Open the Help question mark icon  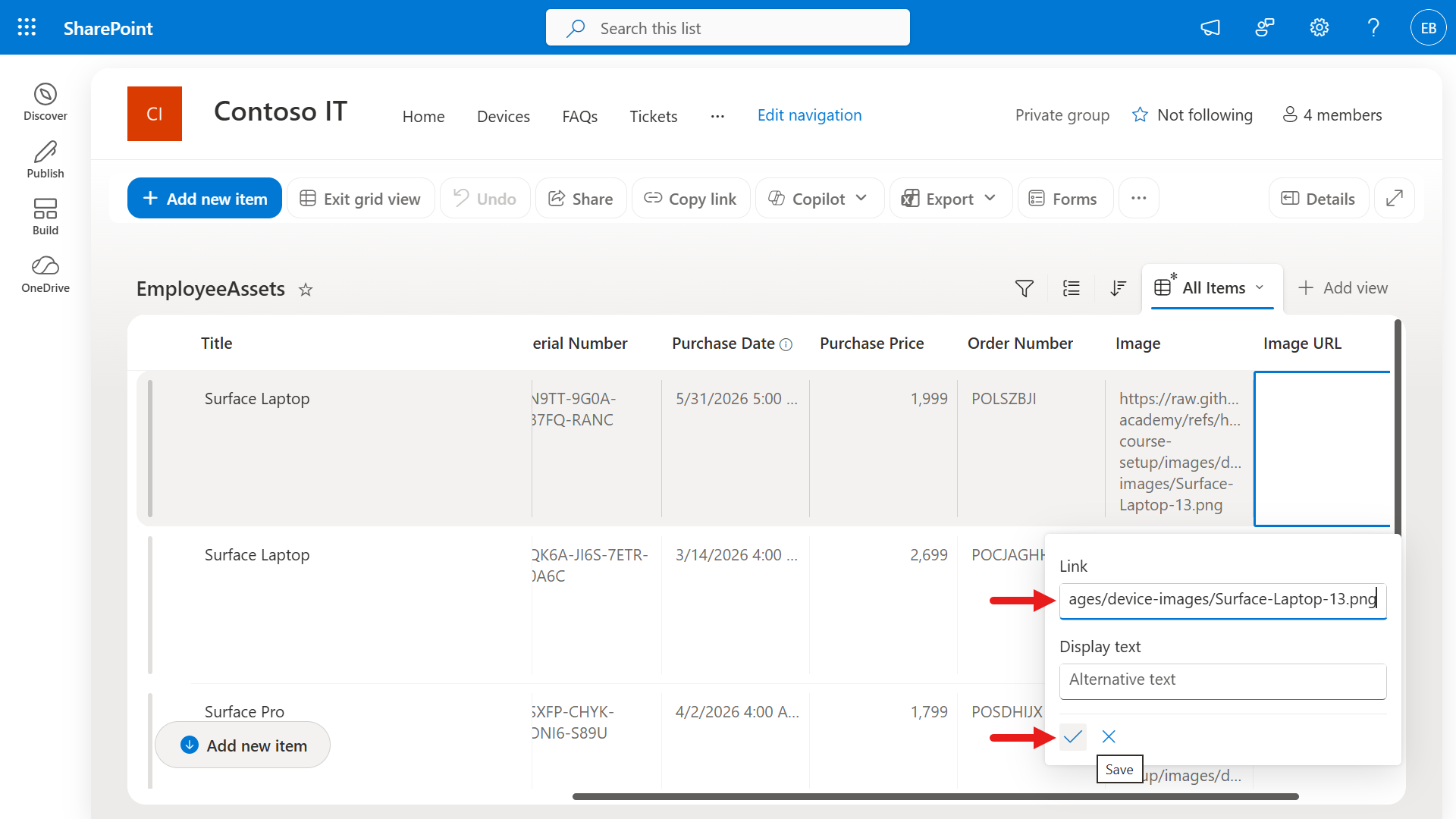tap(1373, 28)
